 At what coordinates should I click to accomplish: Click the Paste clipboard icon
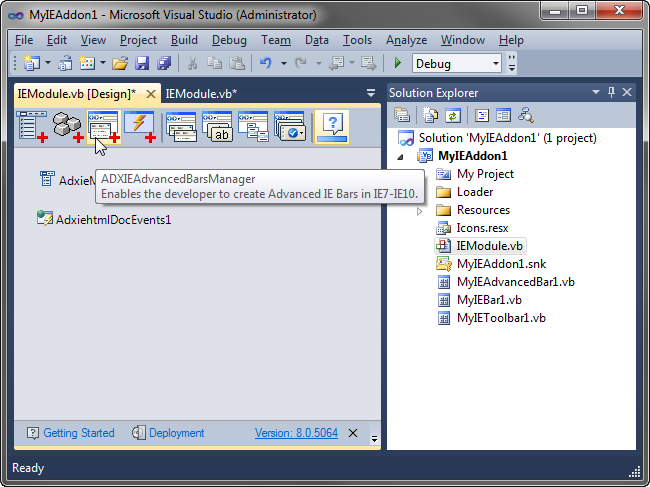point(237,63)
